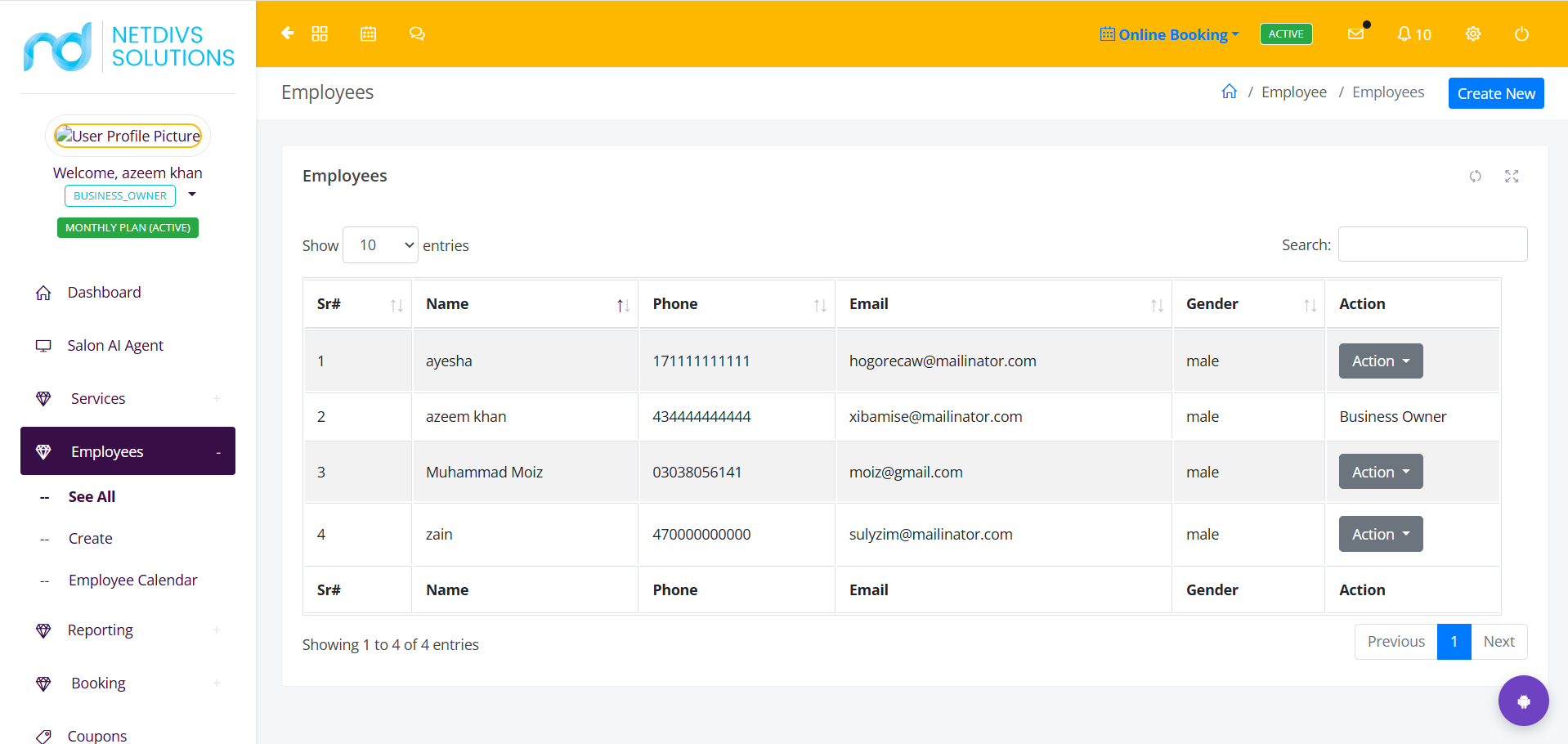This screenshot has width=1568, height=744.
Task: Click the fullscreen expand icon on Employees card
Action: [x=1512, y=176]
